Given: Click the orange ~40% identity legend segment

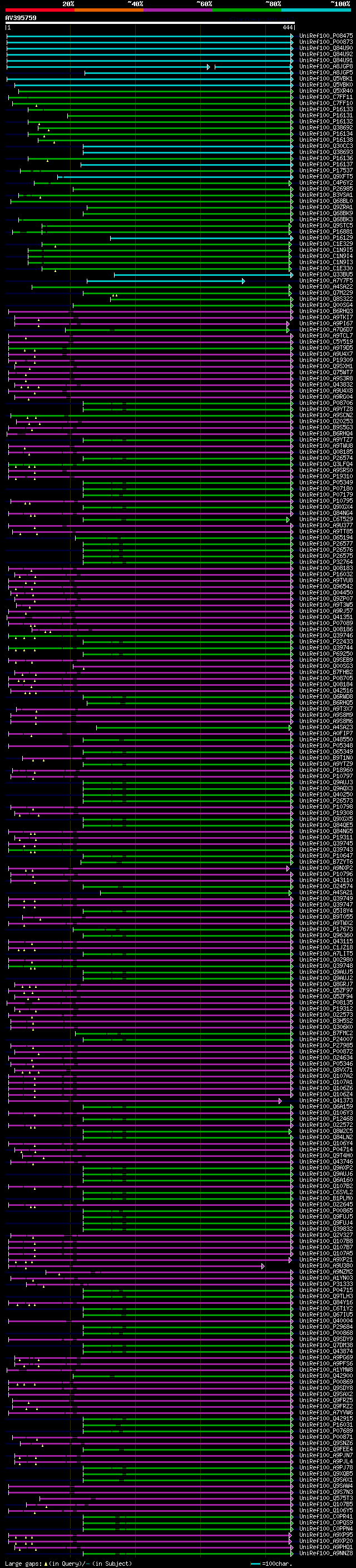Looking at the screenshot, I should (109, 10).
